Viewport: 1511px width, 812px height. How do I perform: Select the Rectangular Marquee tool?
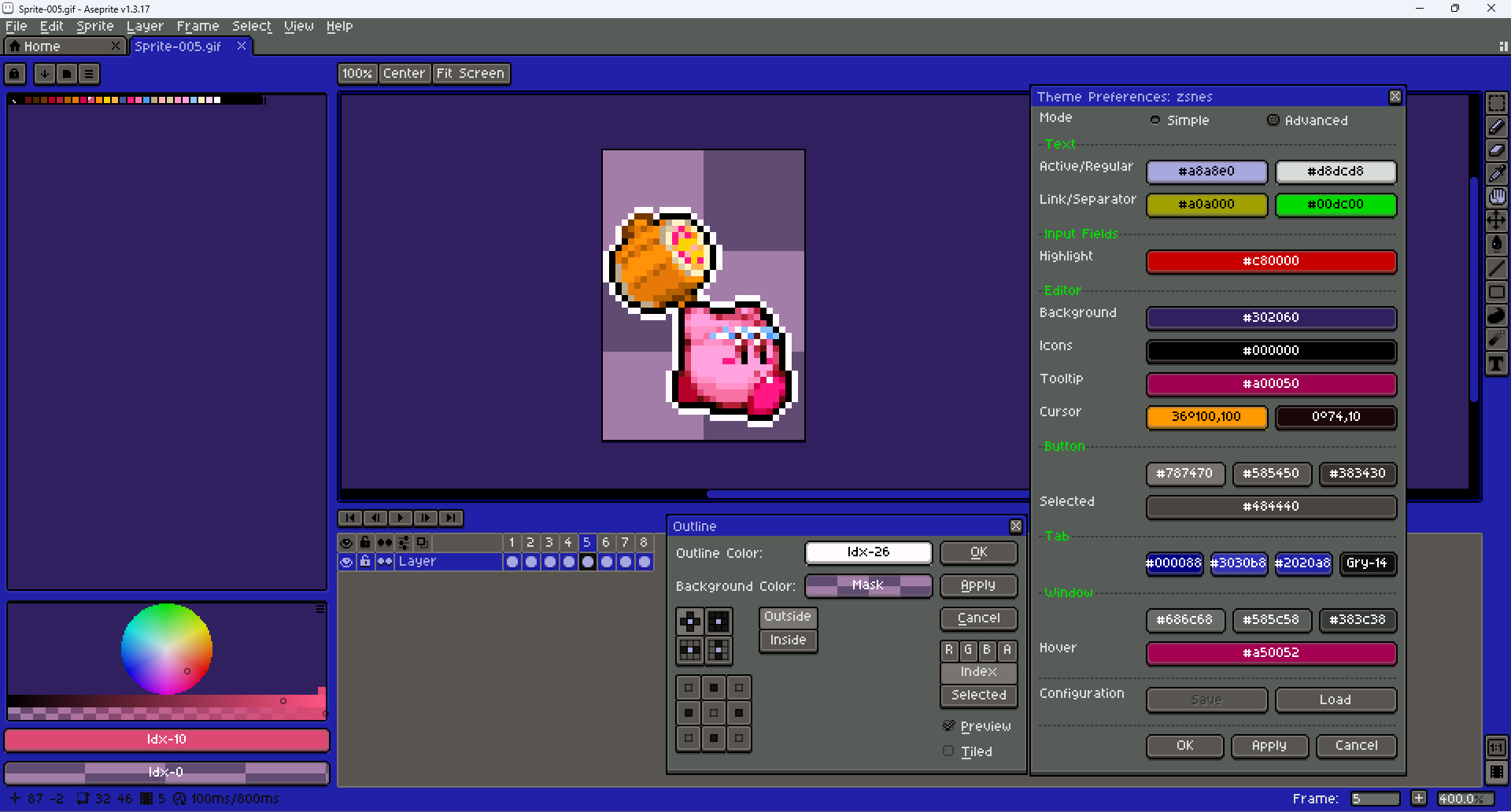[x=1496, y=103]
